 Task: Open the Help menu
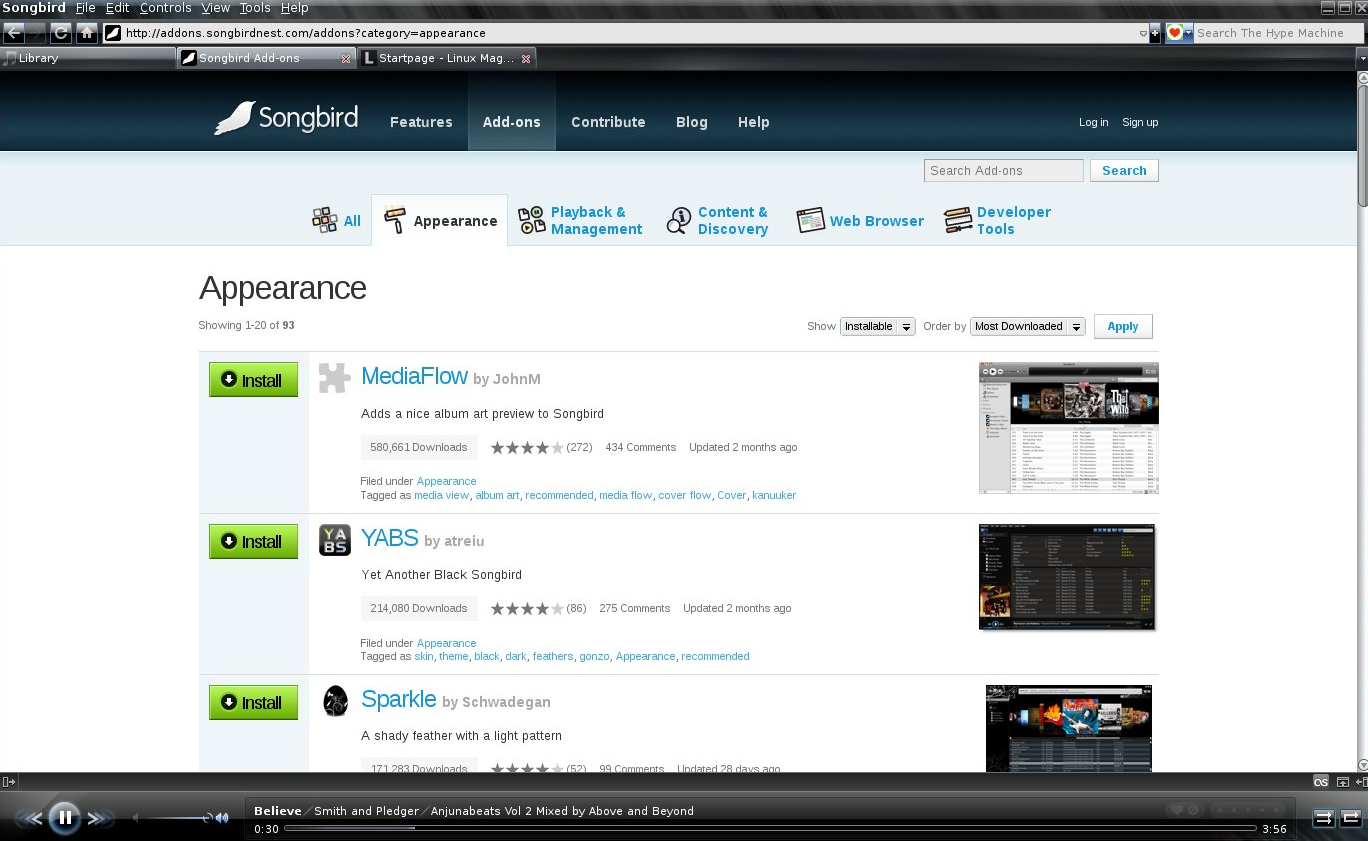(x=294, y=8)
